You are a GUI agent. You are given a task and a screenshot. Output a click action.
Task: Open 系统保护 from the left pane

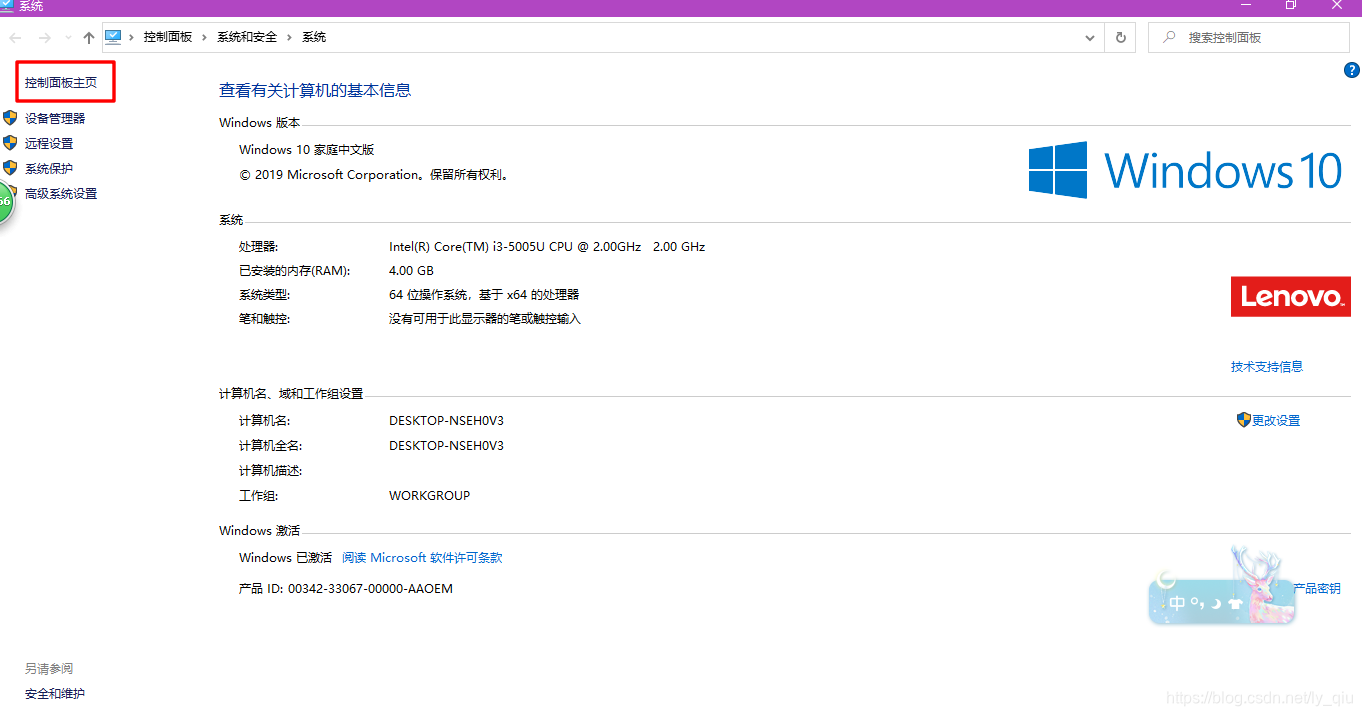click(x=49, y=168)
